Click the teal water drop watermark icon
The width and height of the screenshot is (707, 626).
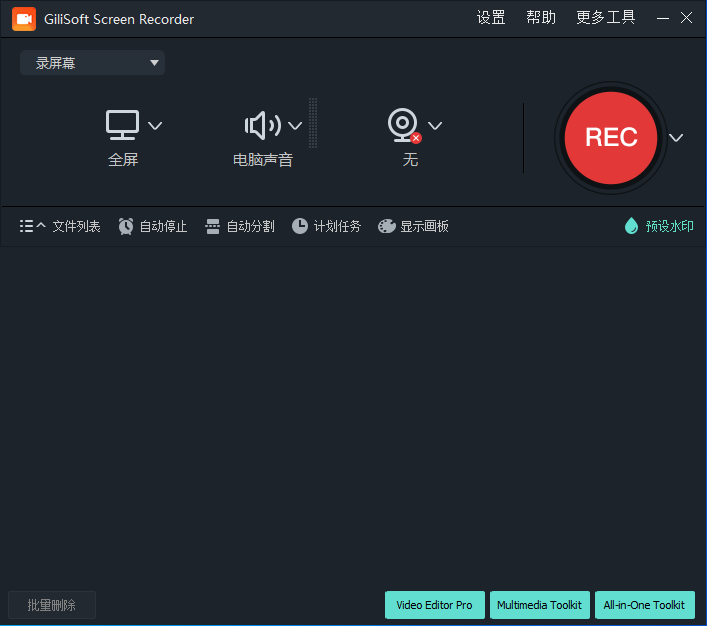[631, 226]
